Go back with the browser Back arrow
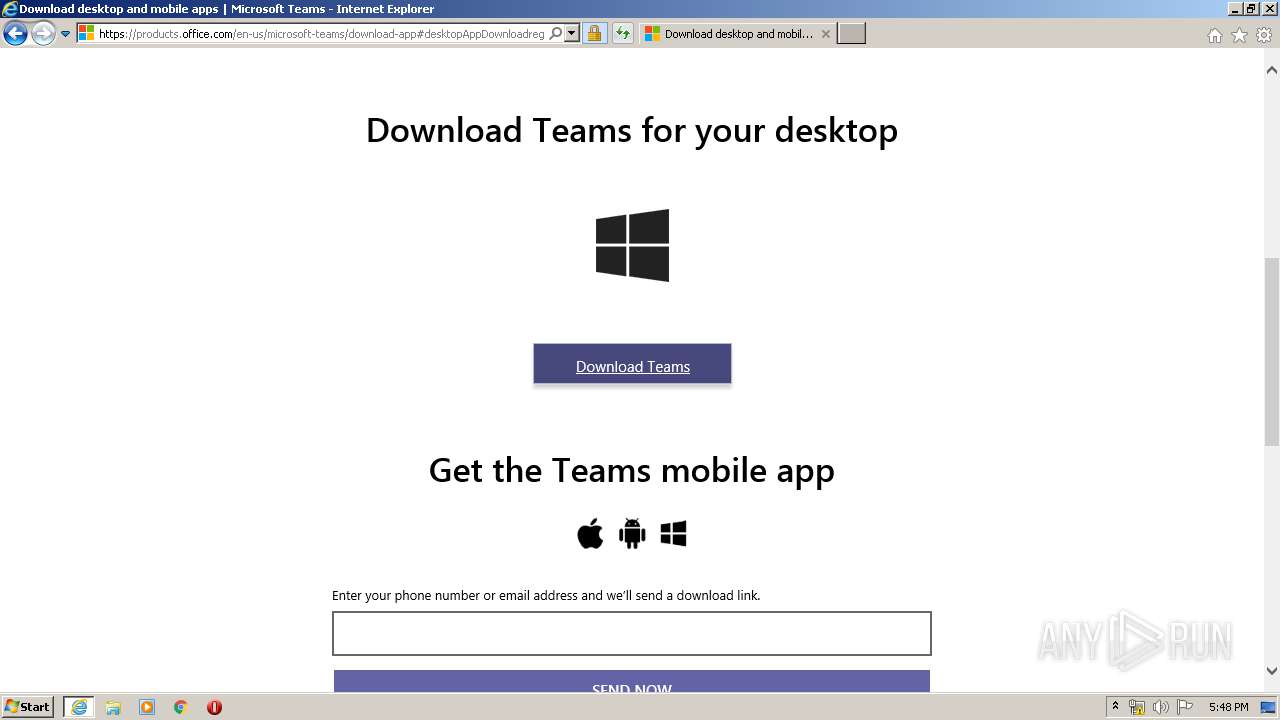Image resolution: width=1280 pixels, height=720 pixels. click(x=15, y=34)
